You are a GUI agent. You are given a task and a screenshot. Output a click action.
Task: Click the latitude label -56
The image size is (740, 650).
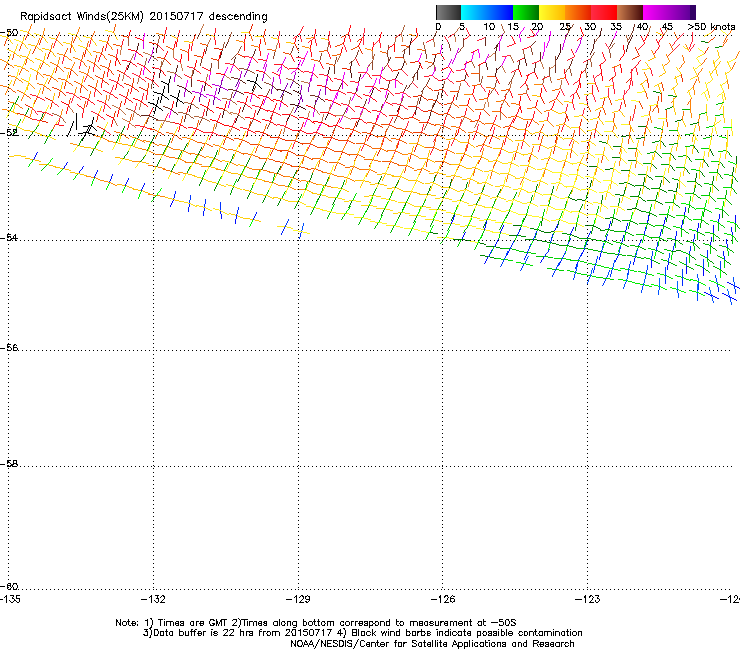tap(9, 347)
